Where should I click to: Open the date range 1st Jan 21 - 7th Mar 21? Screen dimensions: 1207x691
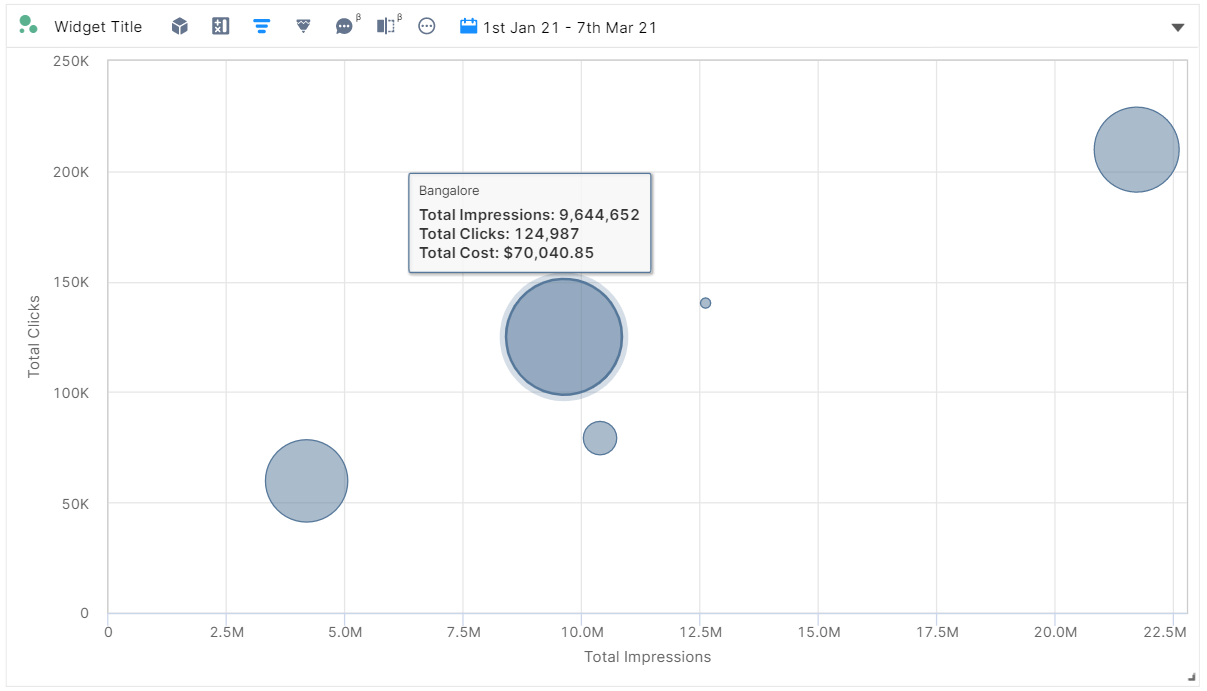tap(570, 27)
